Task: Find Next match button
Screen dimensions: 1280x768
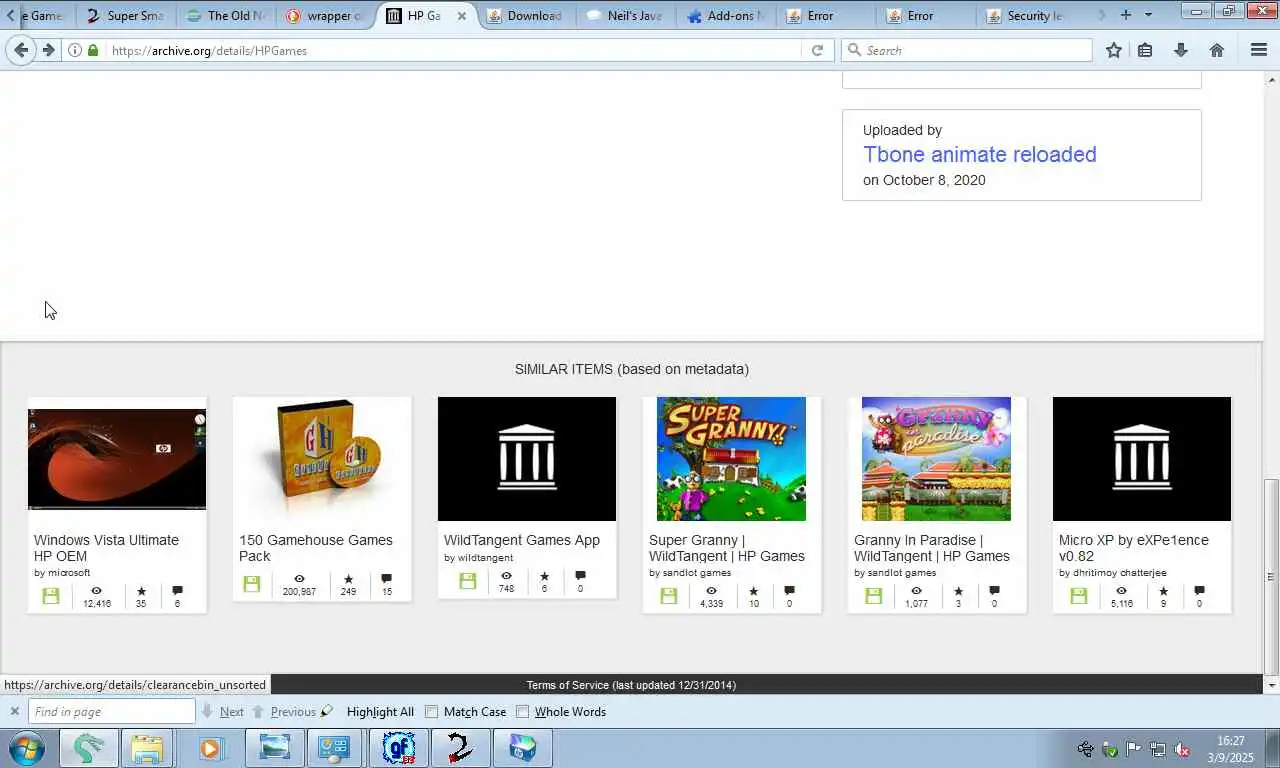Action: [x=222, y=712]
